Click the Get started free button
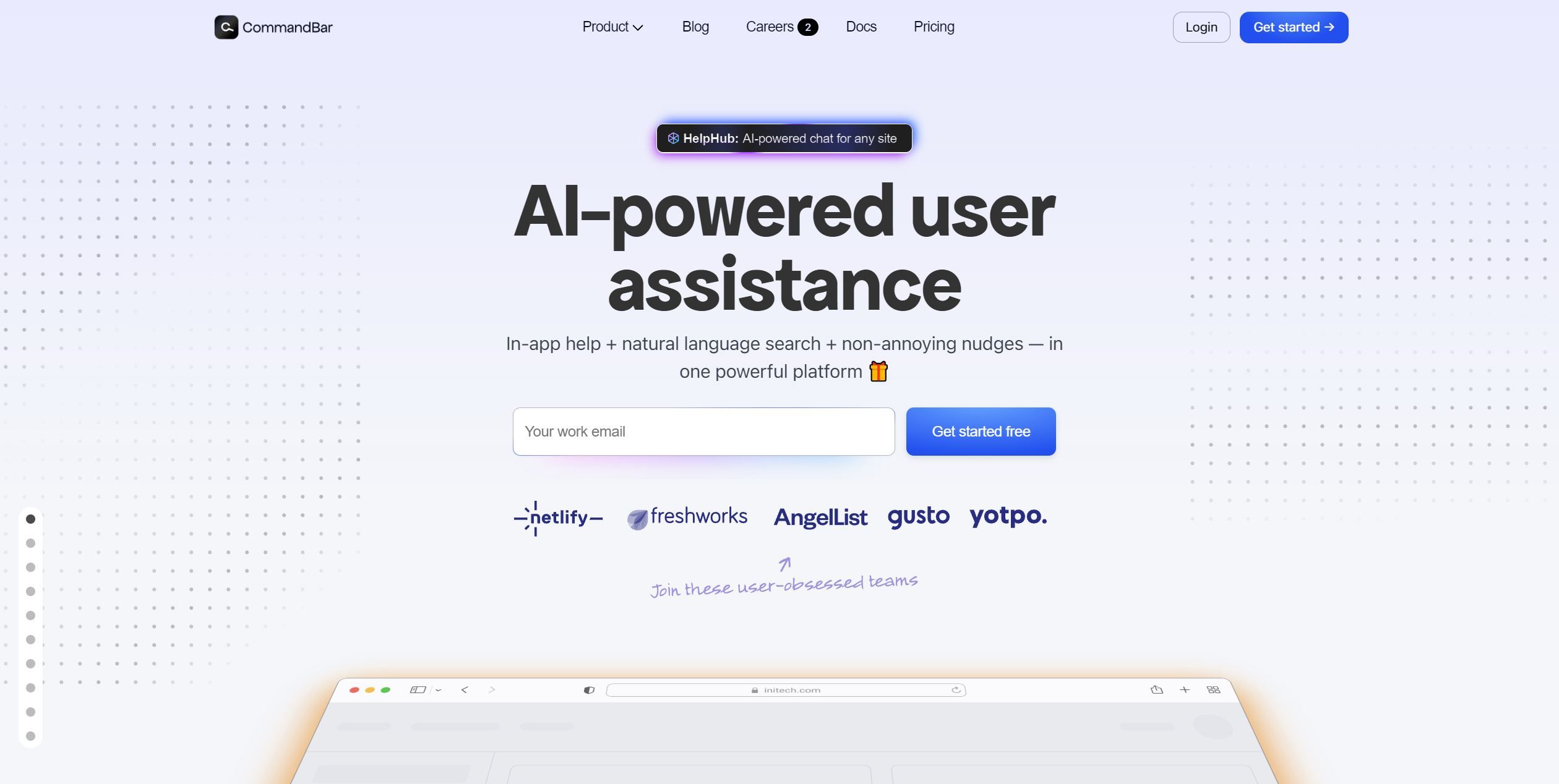 click(x=981, y=431)
